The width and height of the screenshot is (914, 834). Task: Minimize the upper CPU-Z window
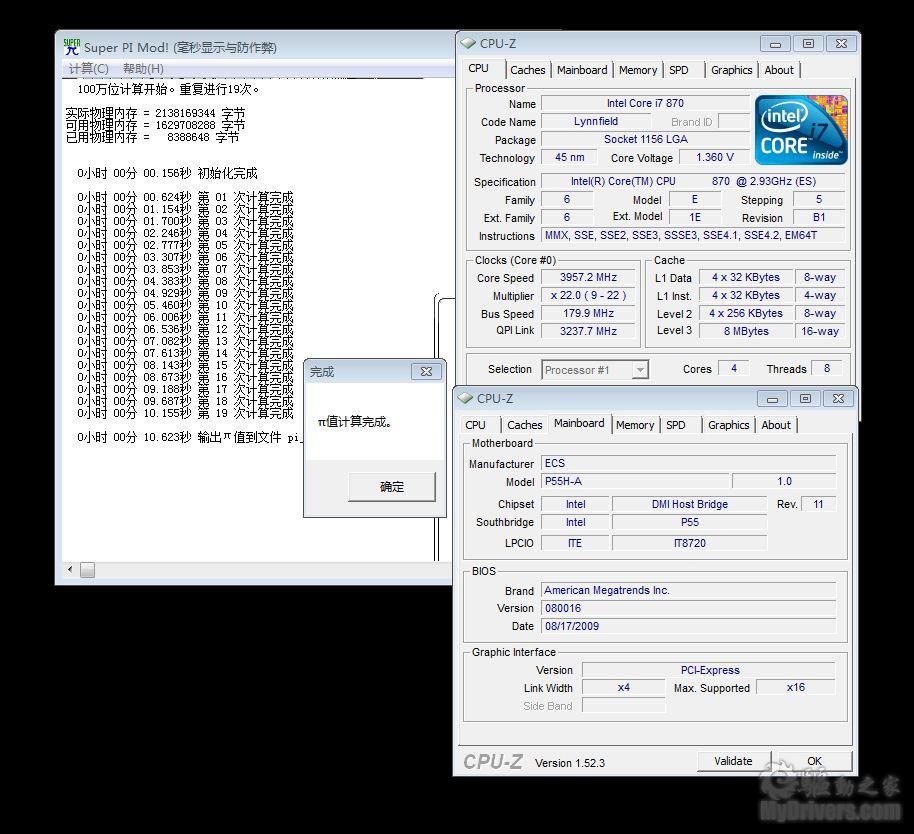[775, 44]
